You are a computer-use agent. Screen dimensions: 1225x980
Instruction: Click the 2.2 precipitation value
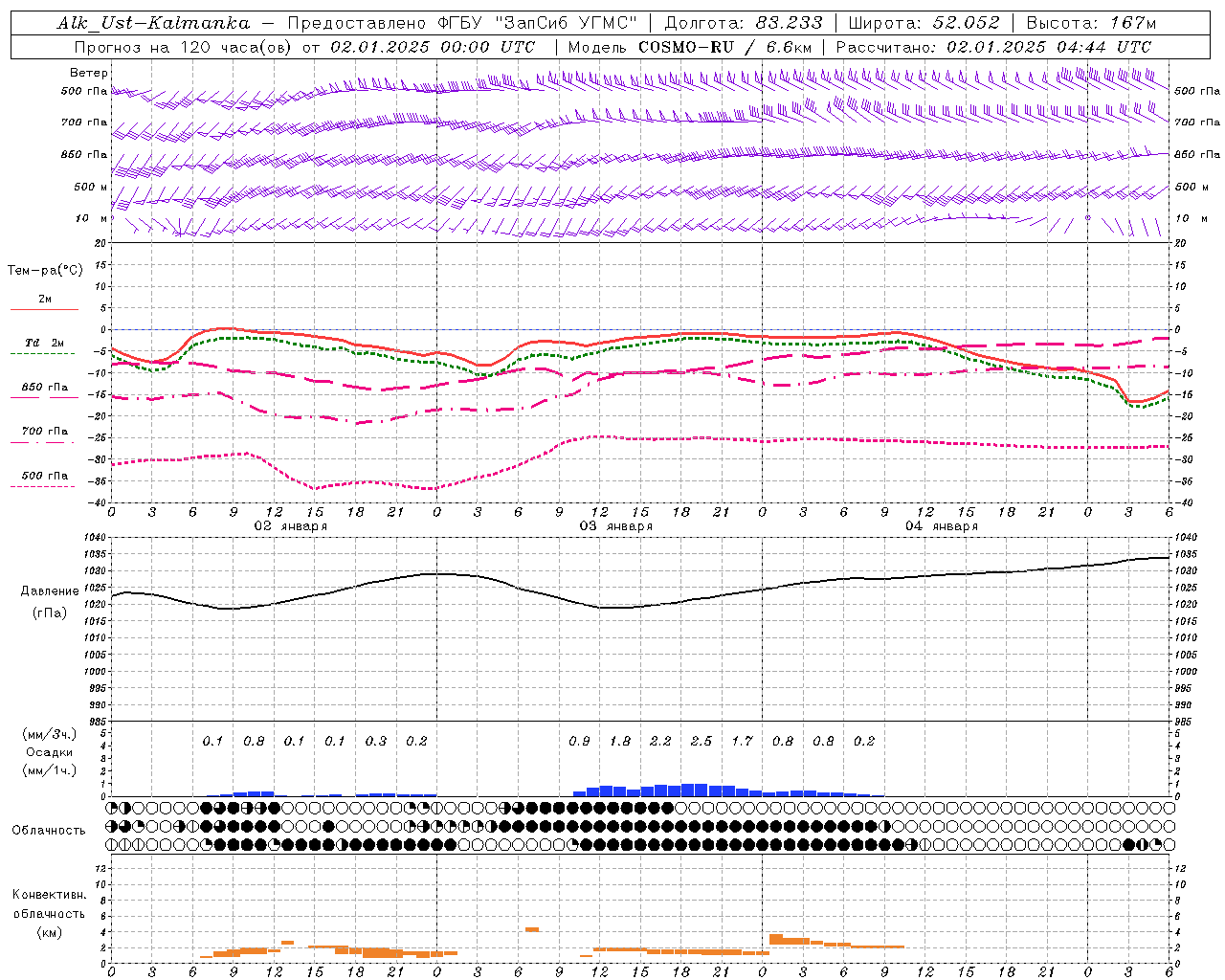(660, 741)
